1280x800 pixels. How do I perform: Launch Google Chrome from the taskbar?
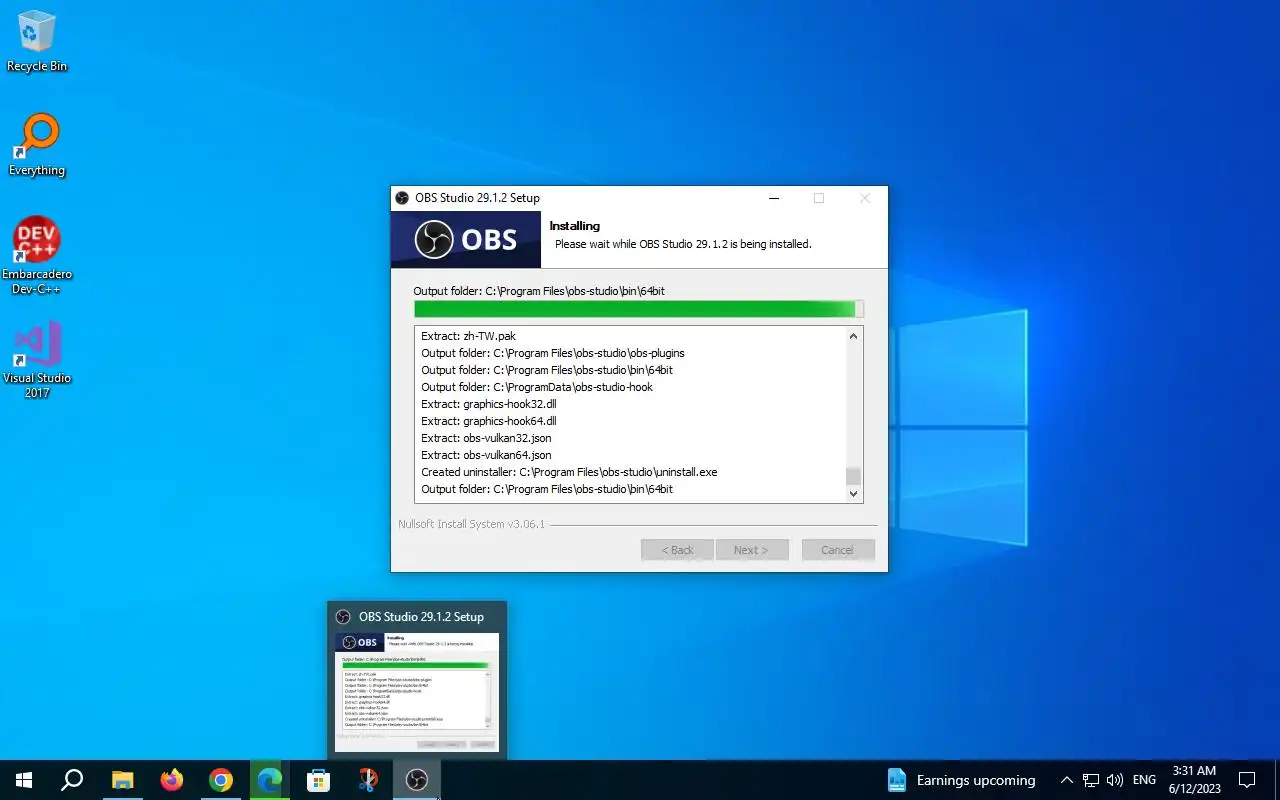pos(221,780)
